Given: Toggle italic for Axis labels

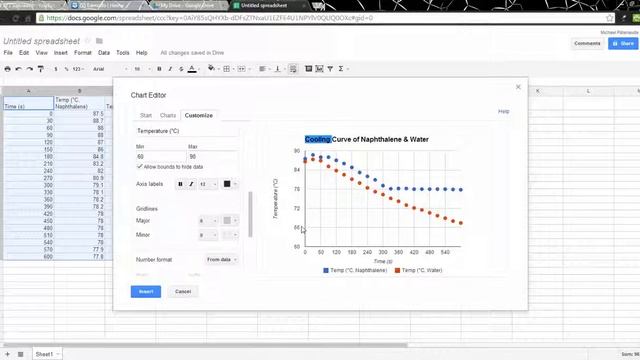Looking at the screenshot, I should [x=191, y=184].
